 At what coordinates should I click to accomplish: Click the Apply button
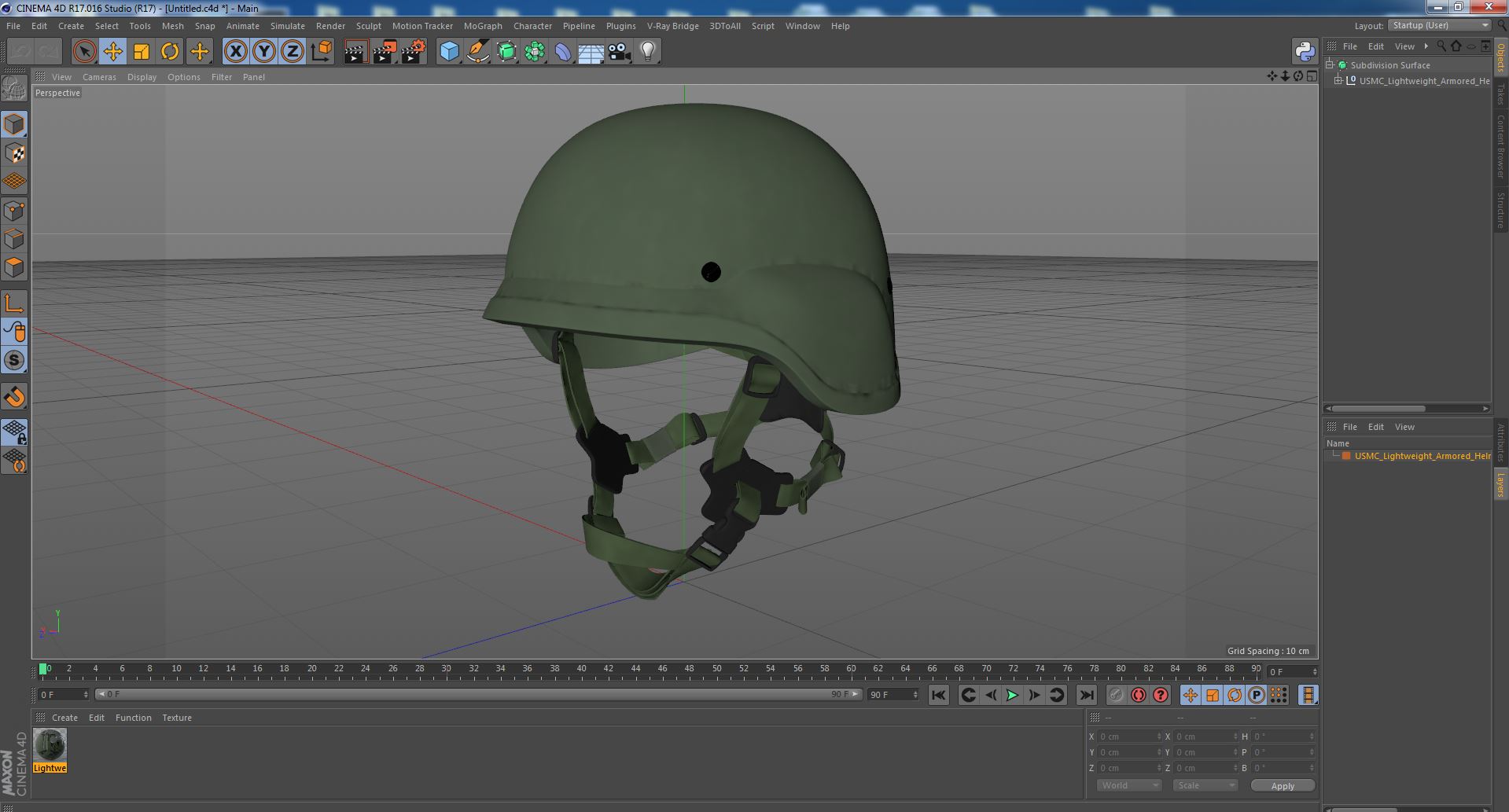click(1282, 785)
